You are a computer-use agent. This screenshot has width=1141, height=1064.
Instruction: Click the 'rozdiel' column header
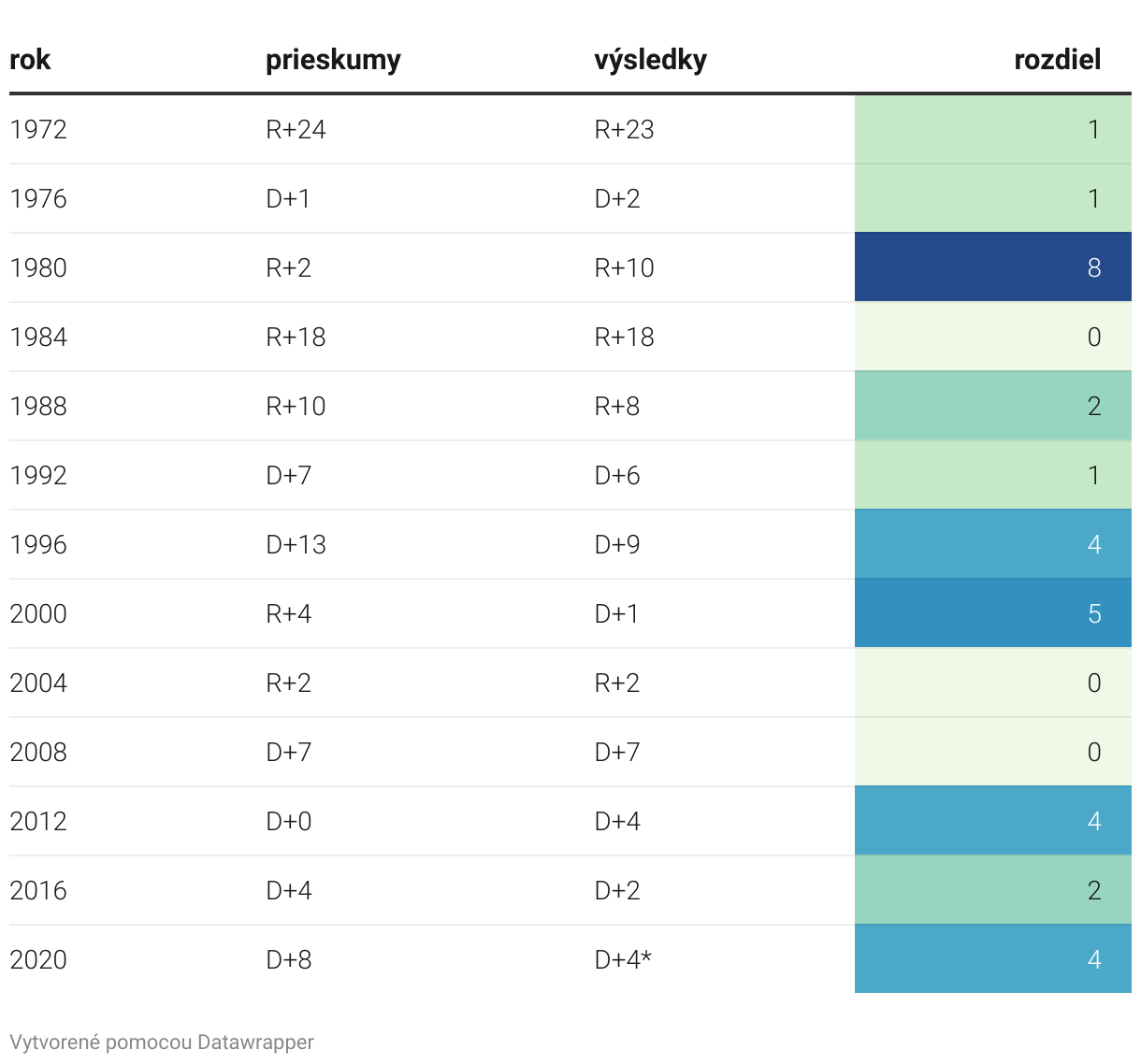pos(1057,60)
